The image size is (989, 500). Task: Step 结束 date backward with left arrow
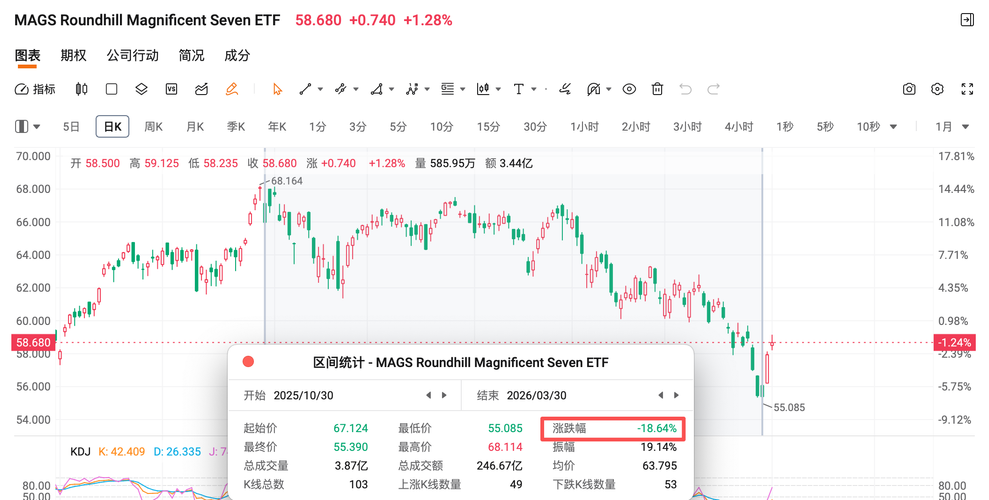click(660, 395)
